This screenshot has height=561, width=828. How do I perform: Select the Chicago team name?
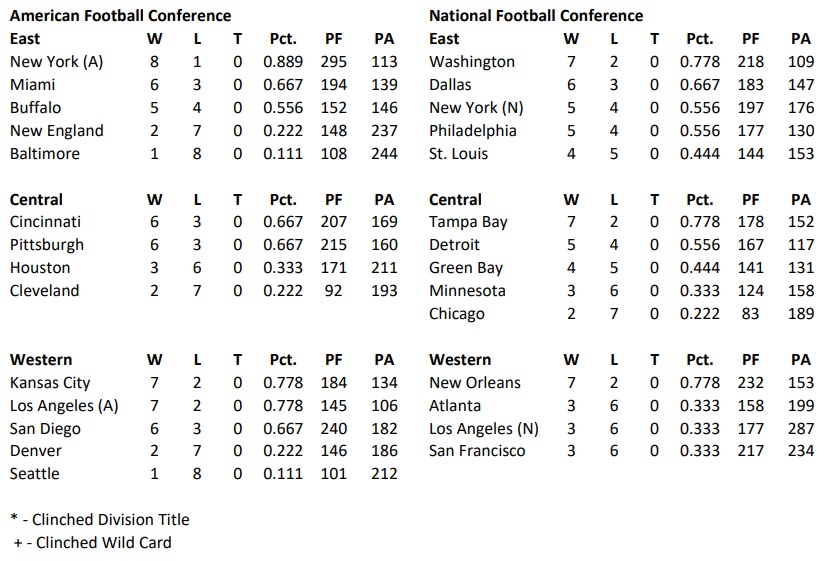457,314
